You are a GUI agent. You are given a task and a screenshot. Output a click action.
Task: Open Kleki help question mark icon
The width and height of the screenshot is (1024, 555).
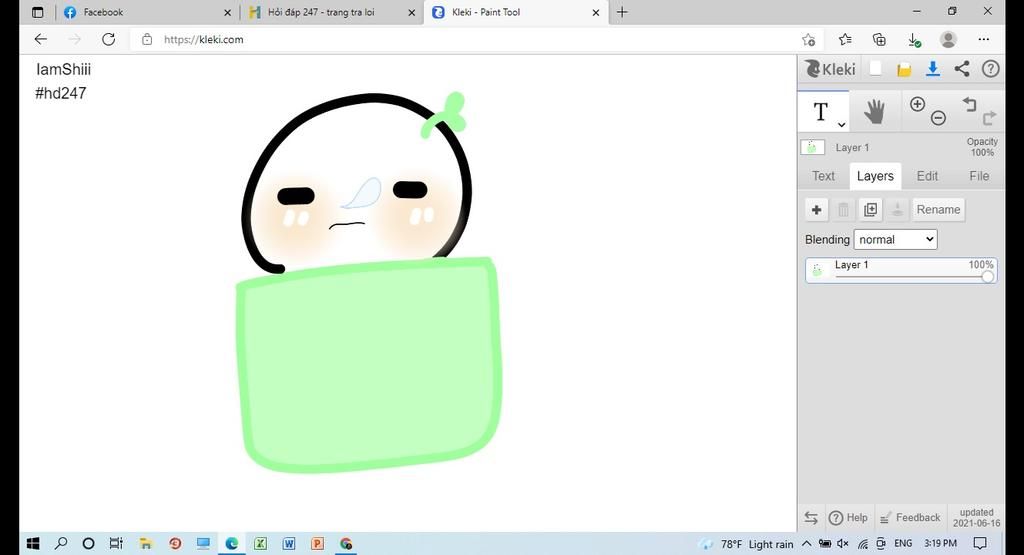coord(991,69)
